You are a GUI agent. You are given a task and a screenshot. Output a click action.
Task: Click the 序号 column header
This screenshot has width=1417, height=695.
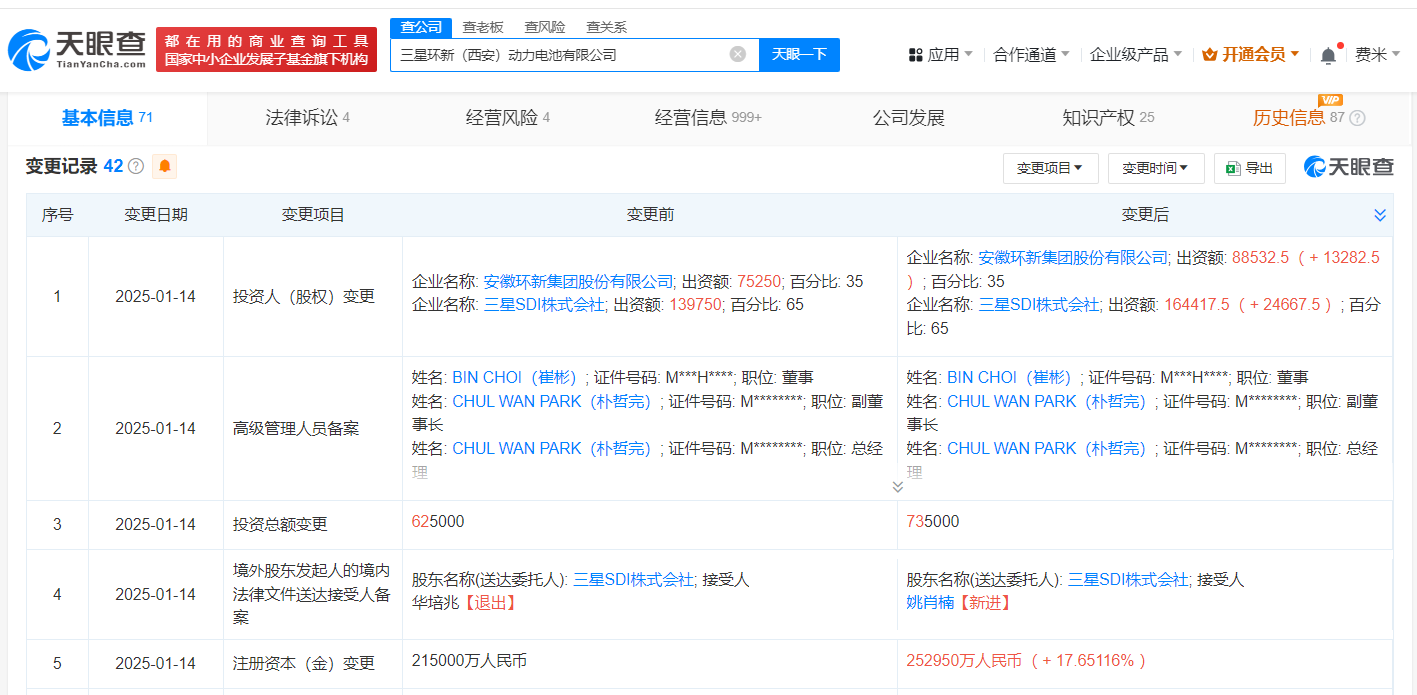[x=57, y=215]
